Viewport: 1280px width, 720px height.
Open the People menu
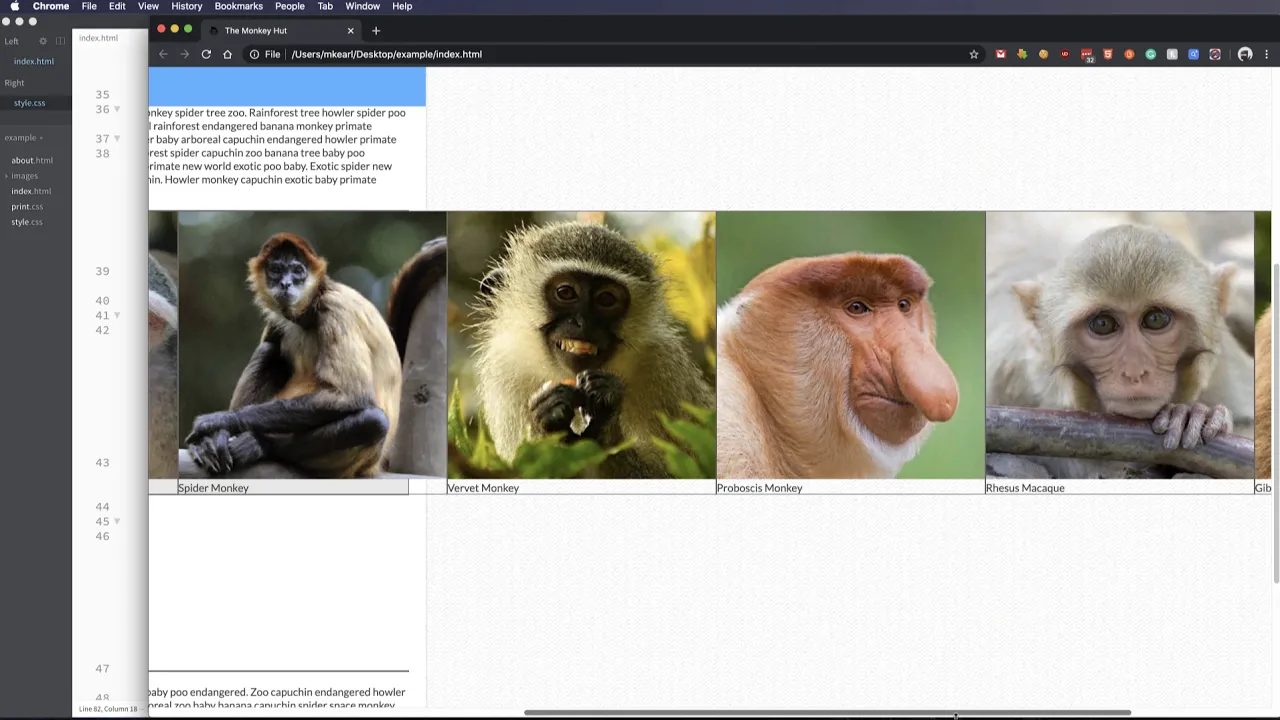(x=289, y=6)
